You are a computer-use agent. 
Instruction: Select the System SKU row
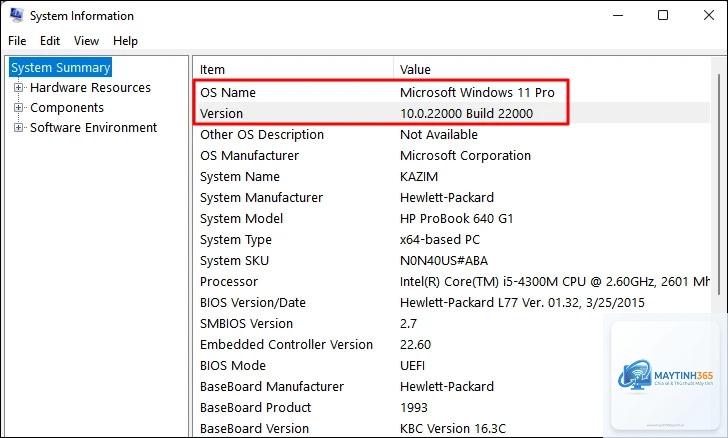coord(452,261)
